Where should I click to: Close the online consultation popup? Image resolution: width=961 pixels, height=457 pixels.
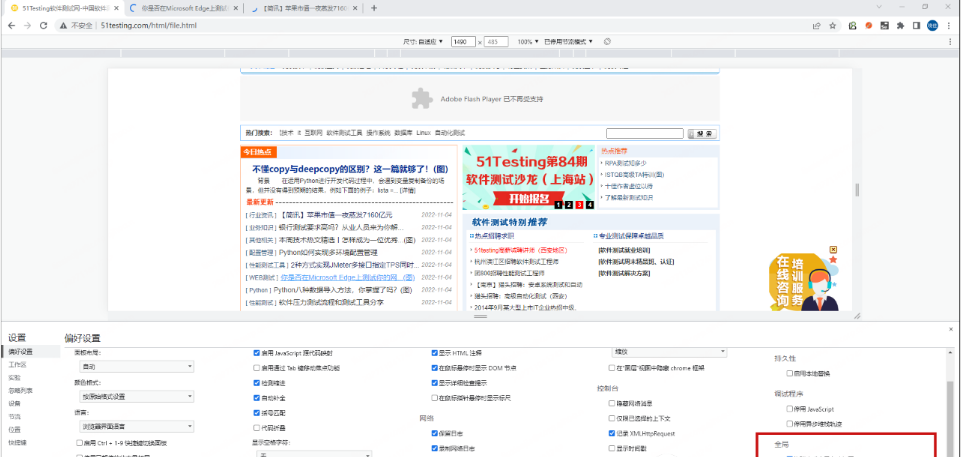point(833,250)
